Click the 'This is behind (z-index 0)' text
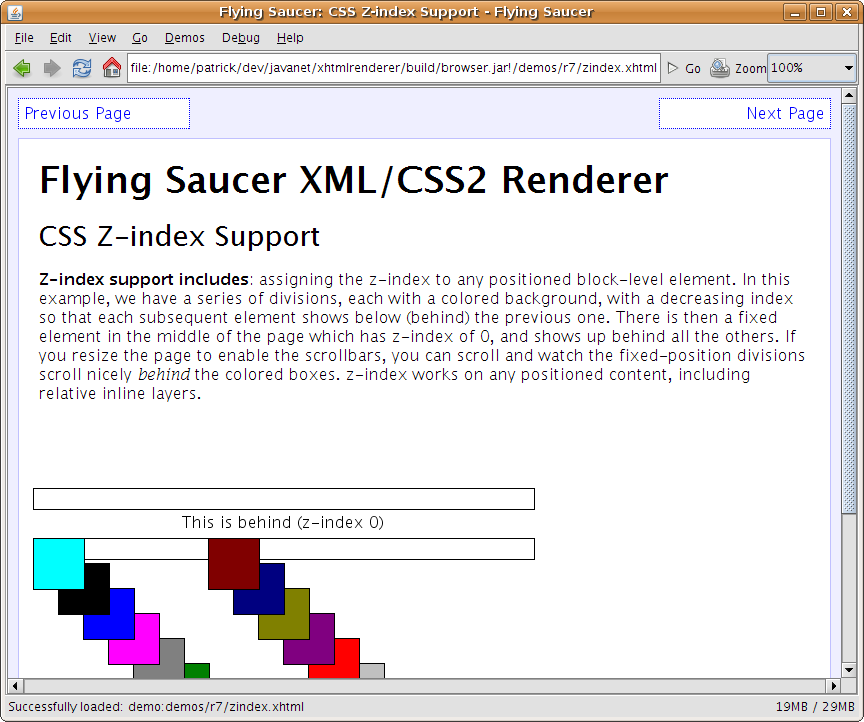The image size is (864, 722). coord(283,522)
